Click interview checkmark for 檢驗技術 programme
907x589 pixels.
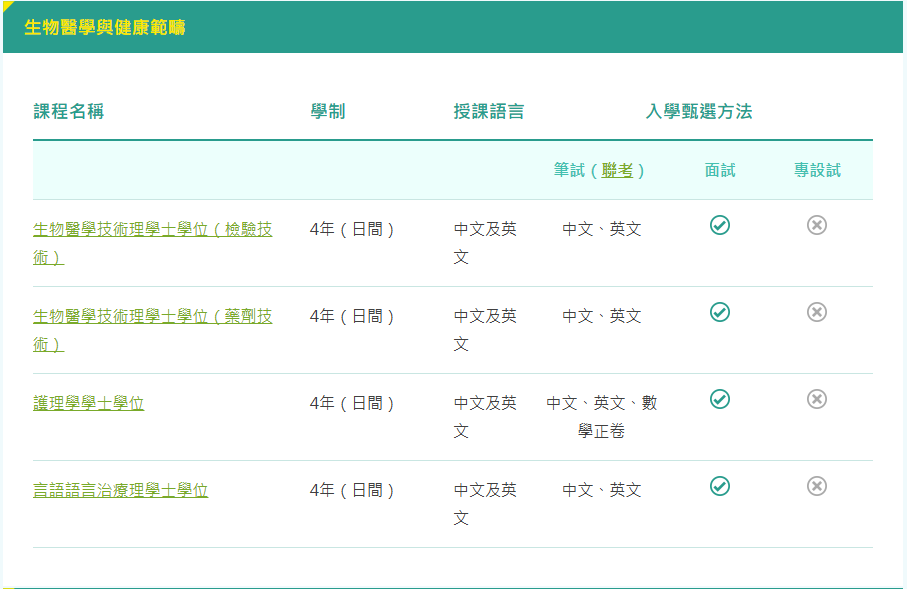coord(720,225)
